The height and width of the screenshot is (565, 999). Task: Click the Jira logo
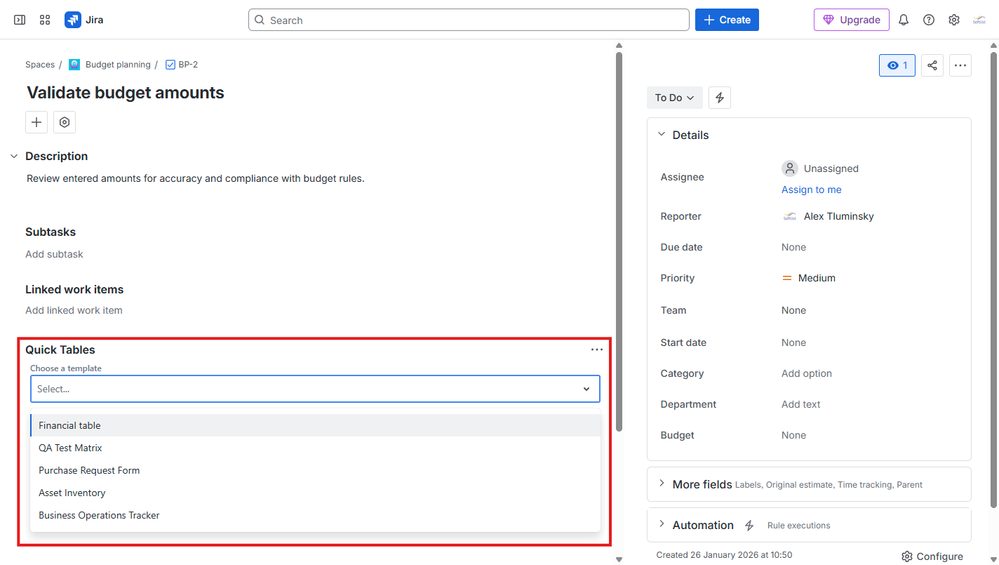point(73,20)
